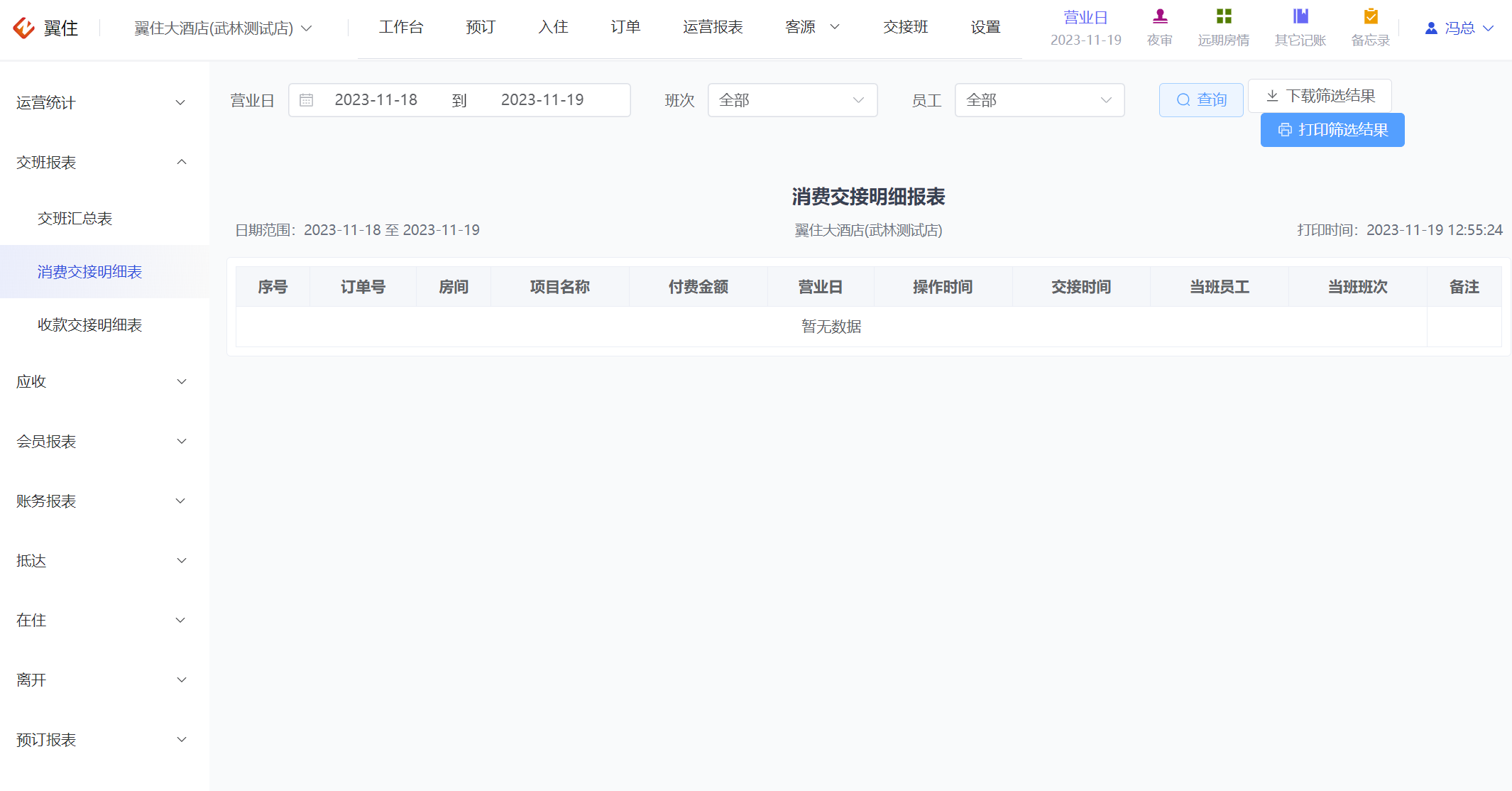Expand the 应收 sidebar section
1512x791 pixels.
point(104,382)
